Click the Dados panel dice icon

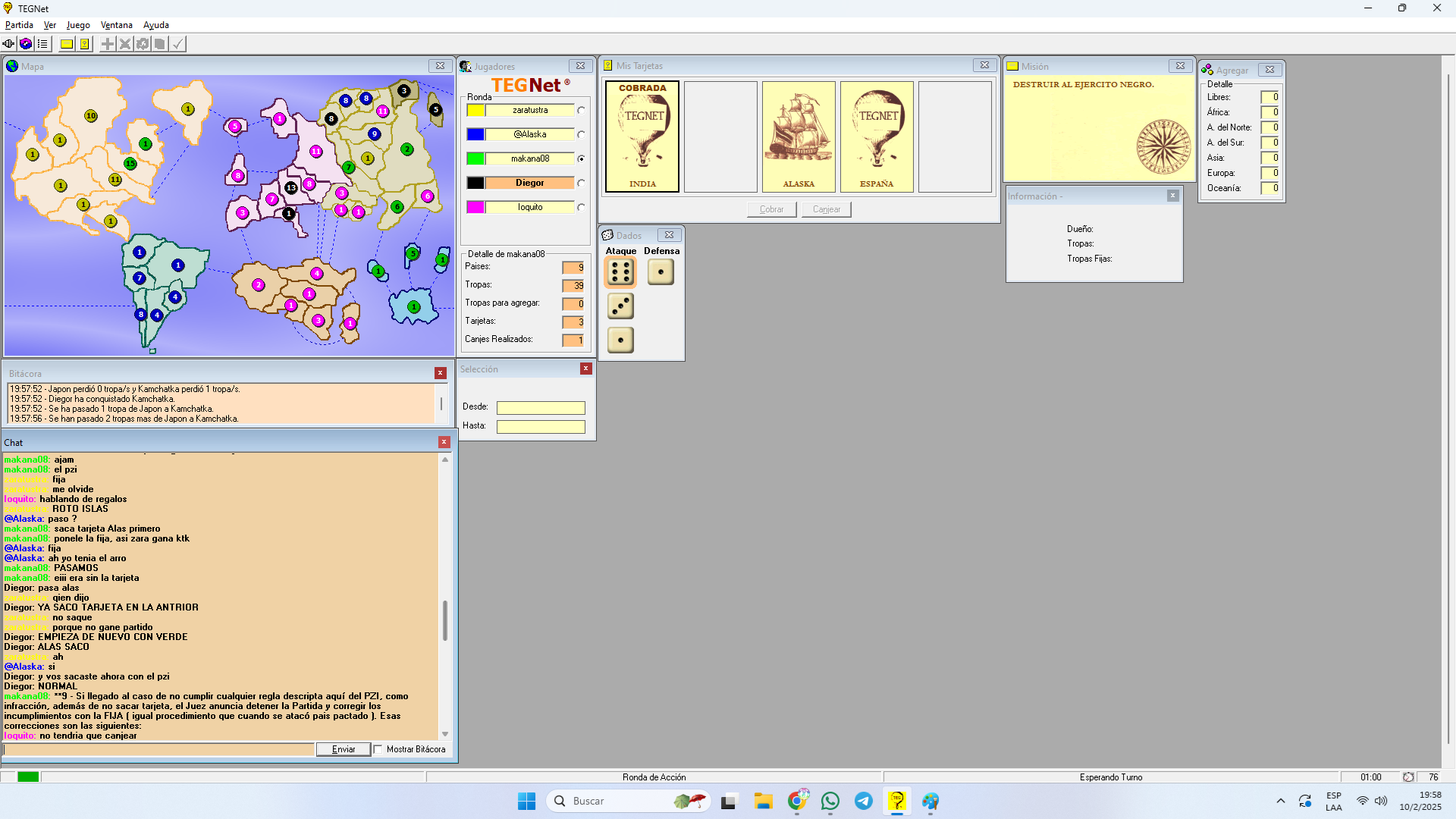click(x=607, y=235)
